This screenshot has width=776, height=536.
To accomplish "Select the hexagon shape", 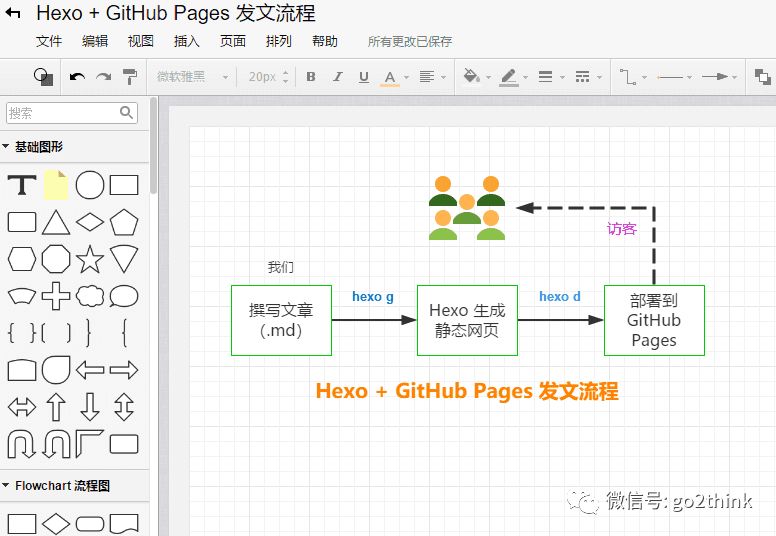I will click(22, 259).
